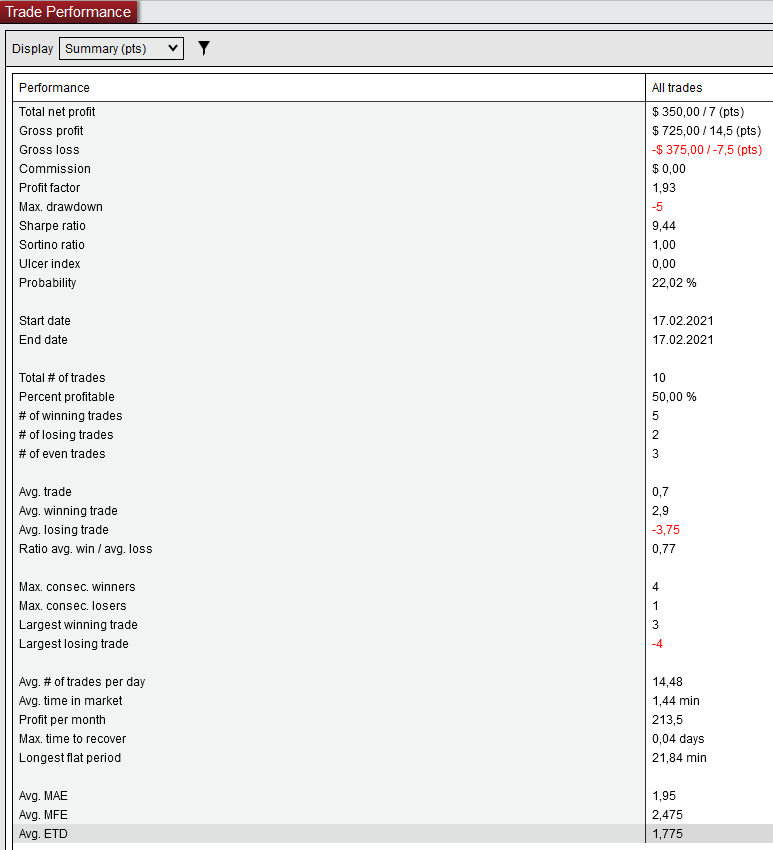This screenshot has width=773, height=850.
Task: Select the Probability row label
Action: click(x=47, y=282)
